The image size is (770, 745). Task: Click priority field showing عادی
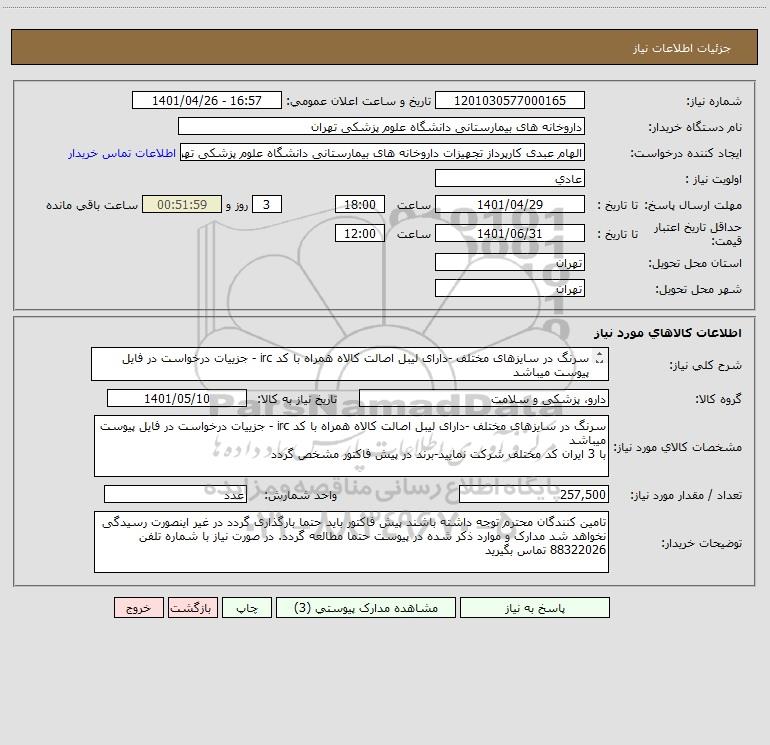tap(510, 178)
